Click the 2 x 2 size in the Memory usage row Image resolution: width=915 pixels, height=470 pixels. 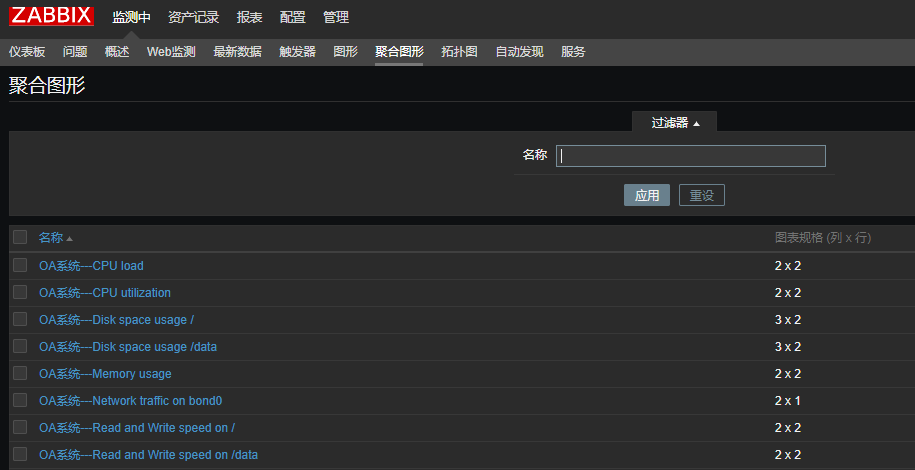(x=788, y=374)
